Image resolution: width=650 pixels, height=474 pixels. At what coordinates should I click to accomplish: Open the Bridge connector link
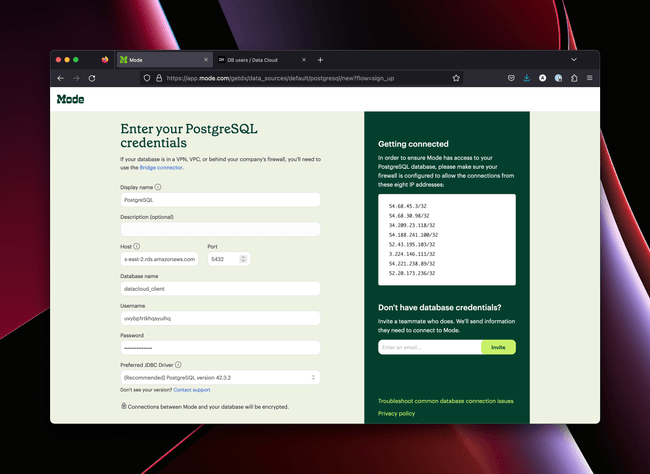coord(161,168)
